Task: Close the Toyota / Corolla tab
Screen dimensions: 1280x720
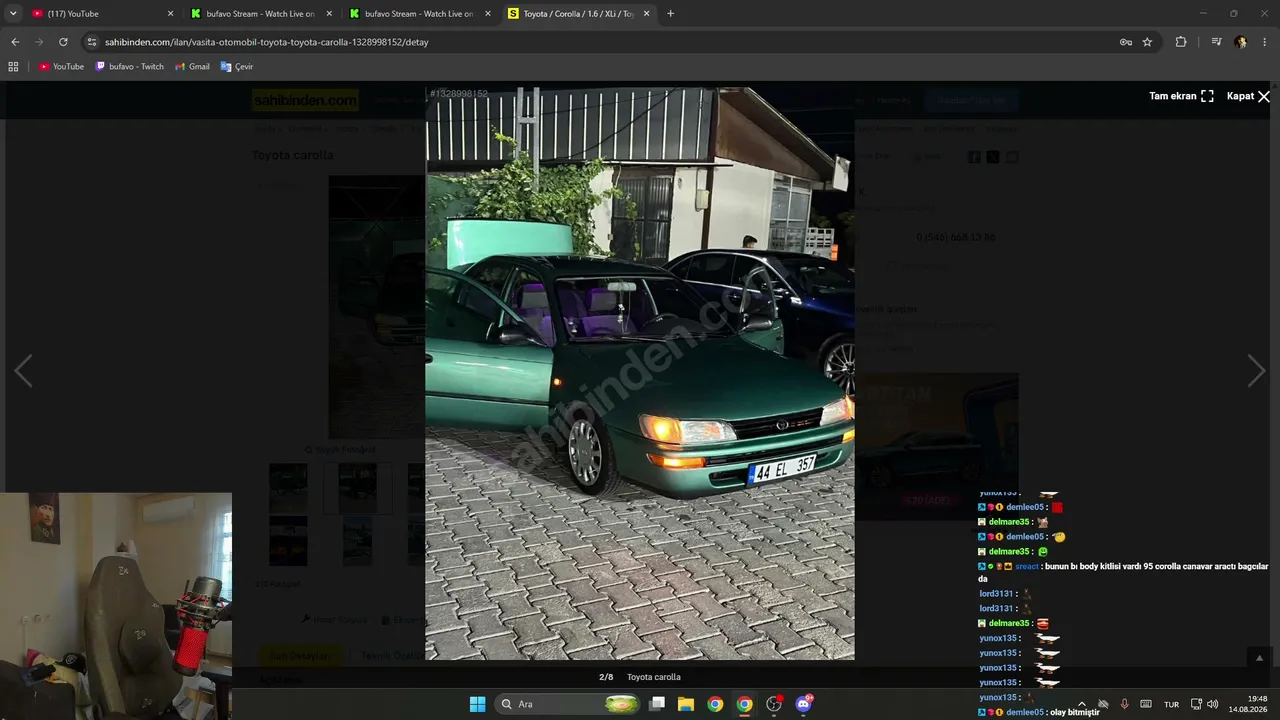Action: pyautogui.click(x=647, y=14)
